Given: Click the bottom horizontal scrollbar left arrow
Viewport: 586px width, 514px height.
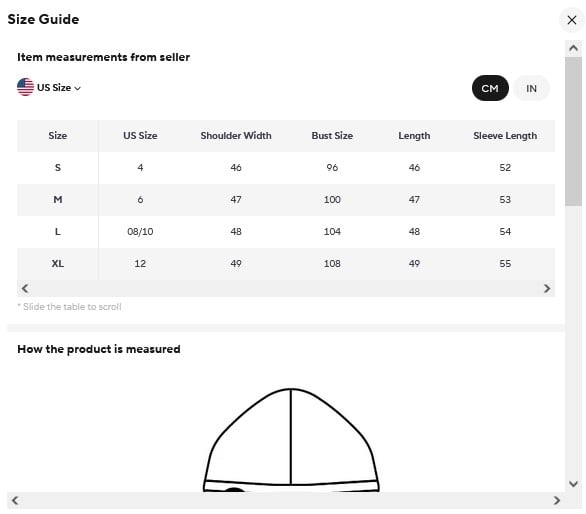Looking at the screenshot, I should tap(15, 500).
